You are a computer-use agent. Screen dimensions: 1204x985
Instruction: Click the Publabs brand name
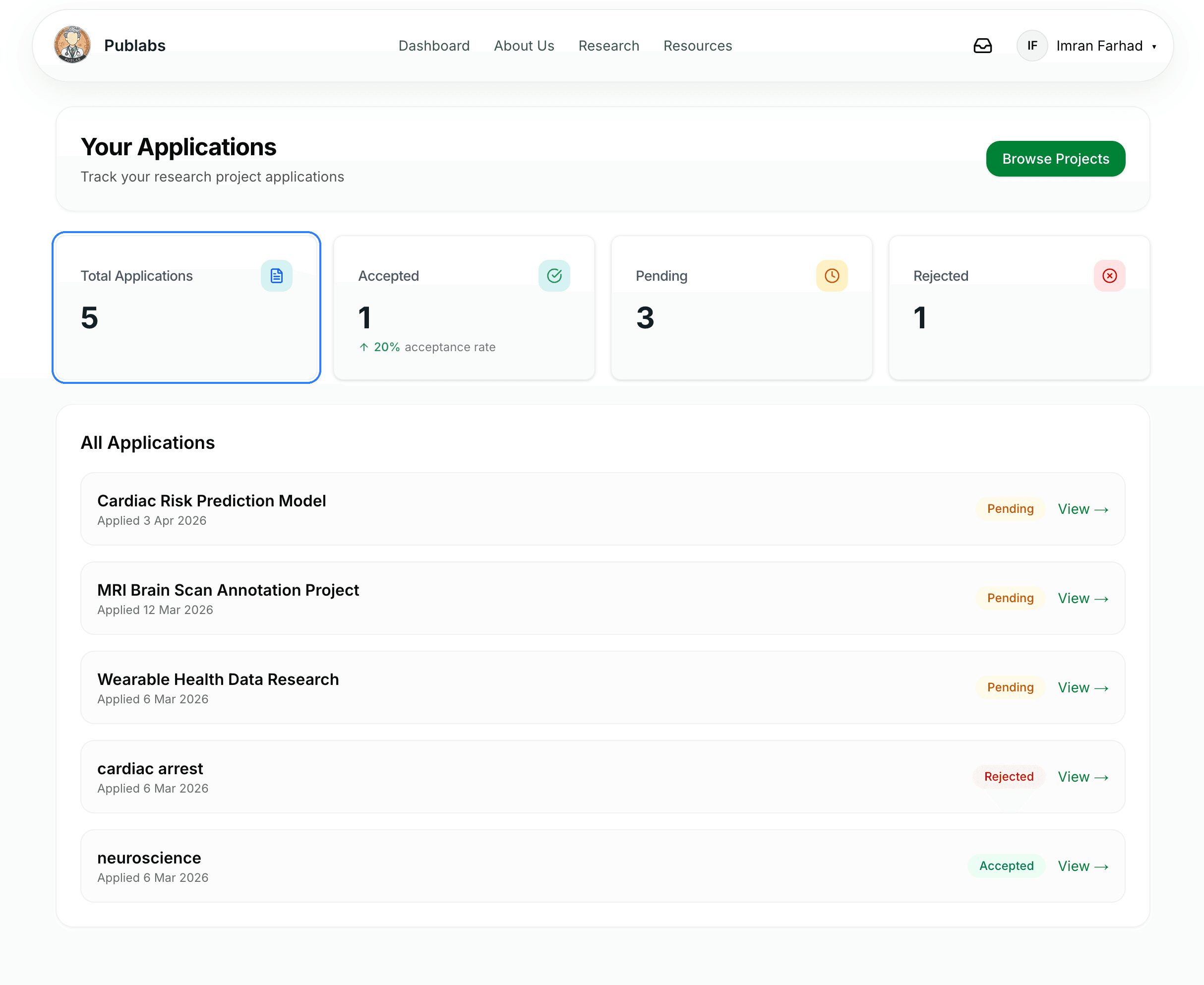click(x=134, y=46)
